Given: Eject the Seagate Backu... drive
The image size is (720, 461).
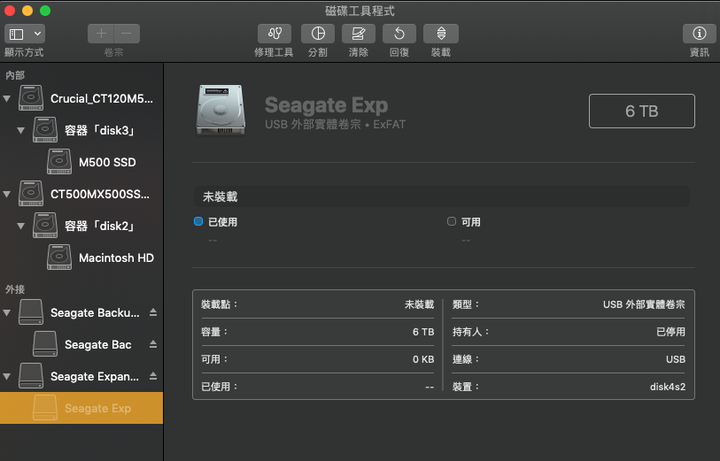Looking at the screenshot, I should 153,312.
